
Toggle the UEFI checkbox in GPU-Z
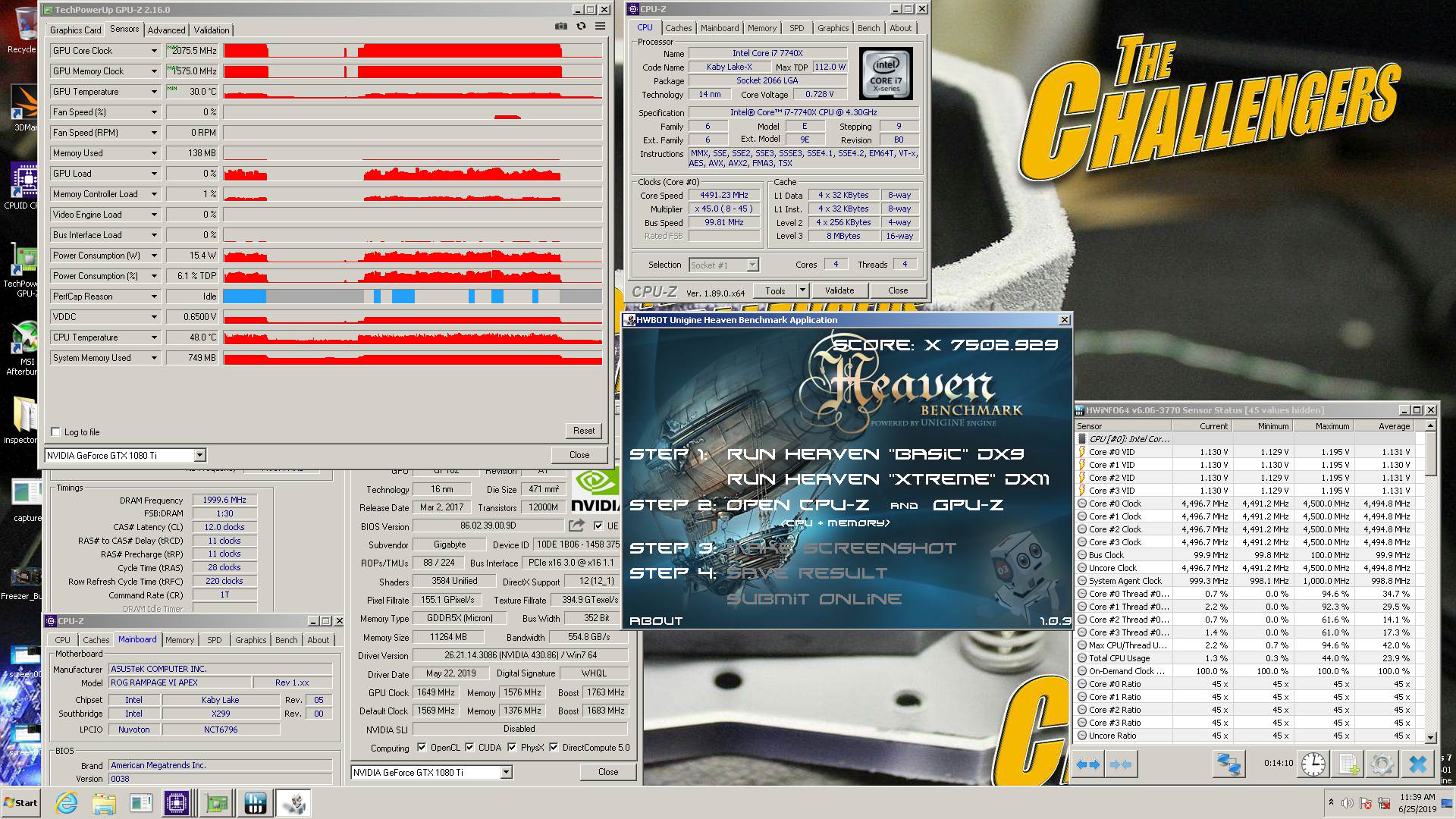click(598, 526)
